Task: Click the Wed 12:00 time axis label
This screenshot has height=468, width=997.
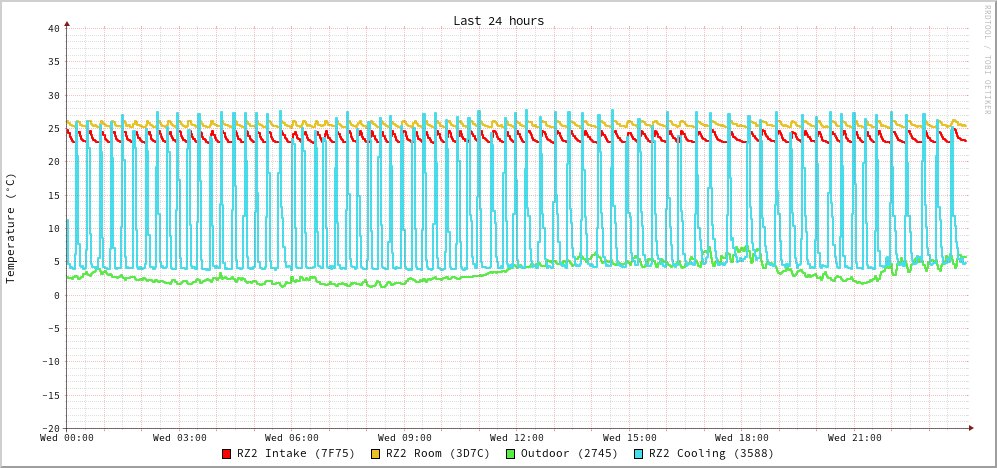Action: (517, 438)
